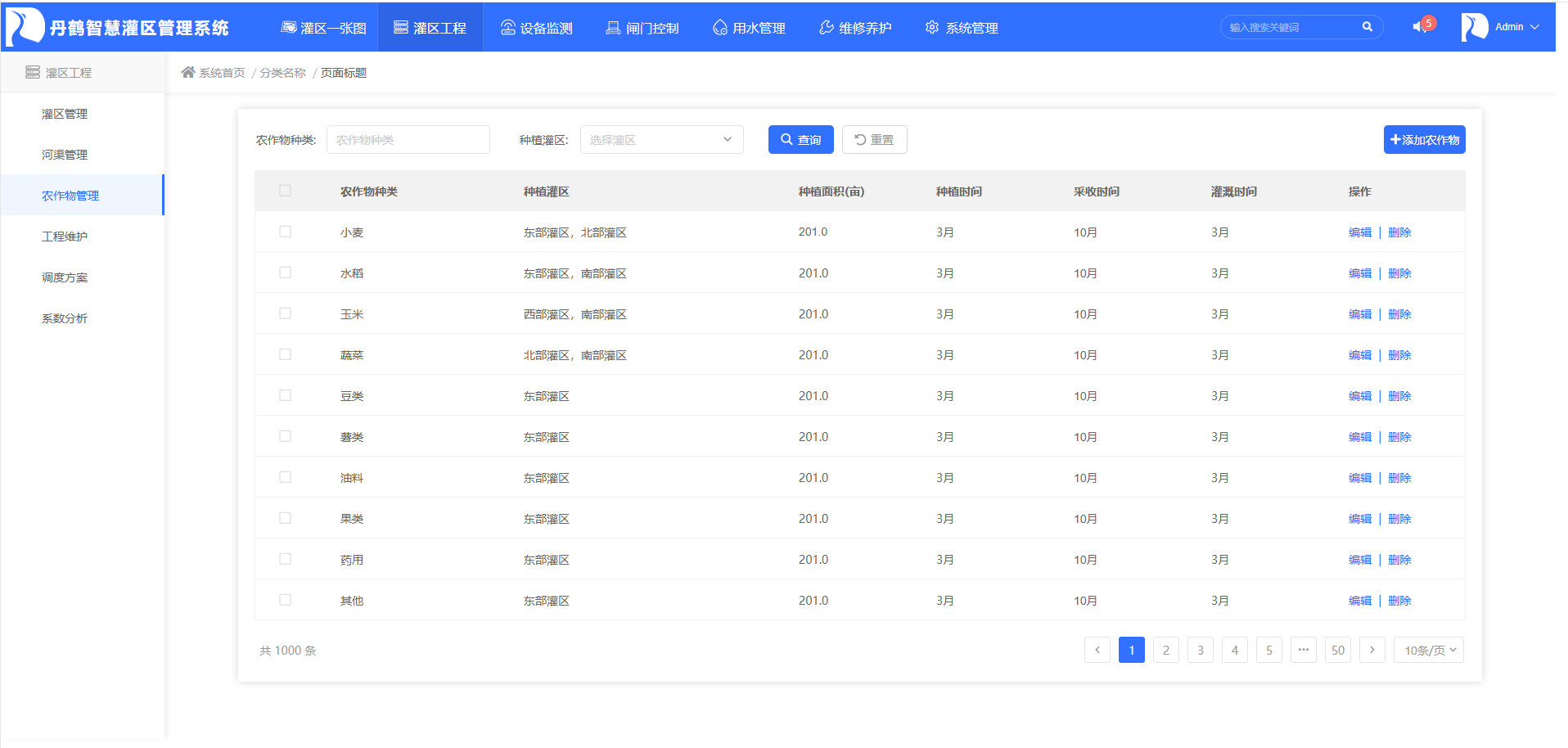Open notifications via the speaker icon
This screenshot has width=1568, height=748.
(1420, 27)
